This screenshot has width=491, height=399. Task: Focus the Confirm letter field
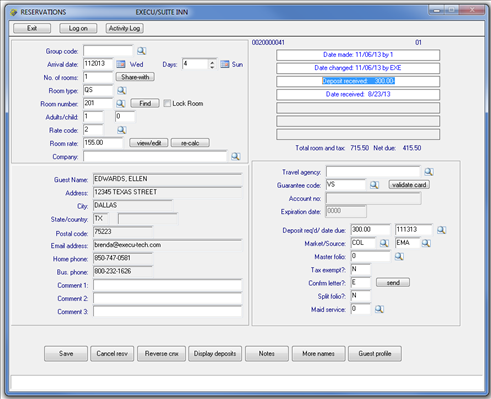coord(361,283)
